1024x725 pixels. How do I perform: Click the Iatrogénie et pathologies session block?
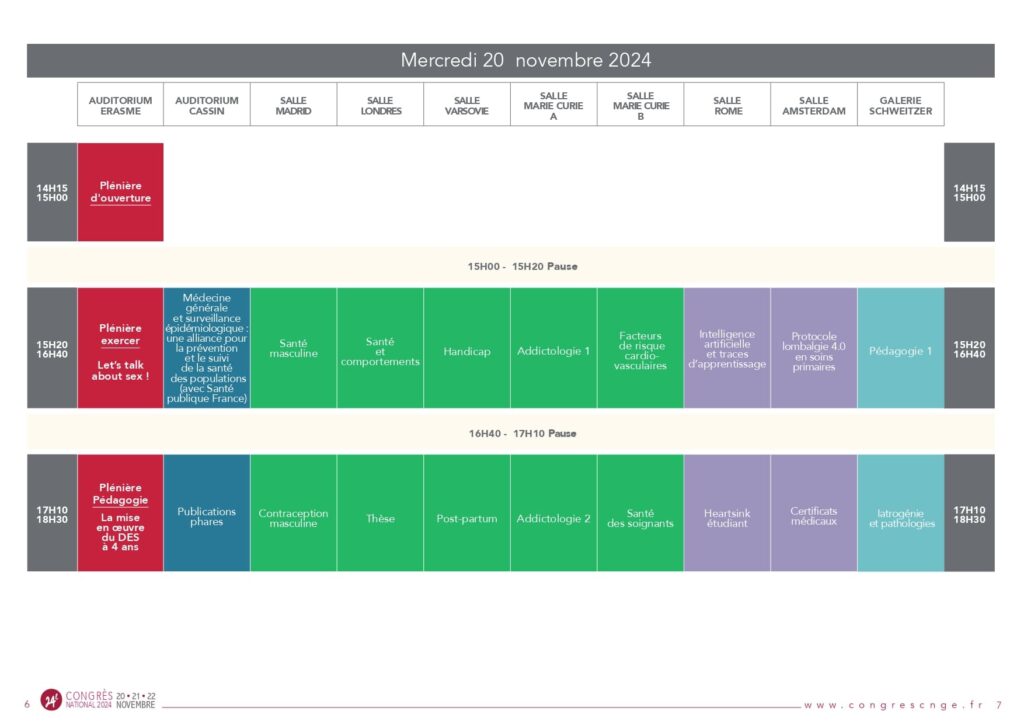click(x=901, y=515)
